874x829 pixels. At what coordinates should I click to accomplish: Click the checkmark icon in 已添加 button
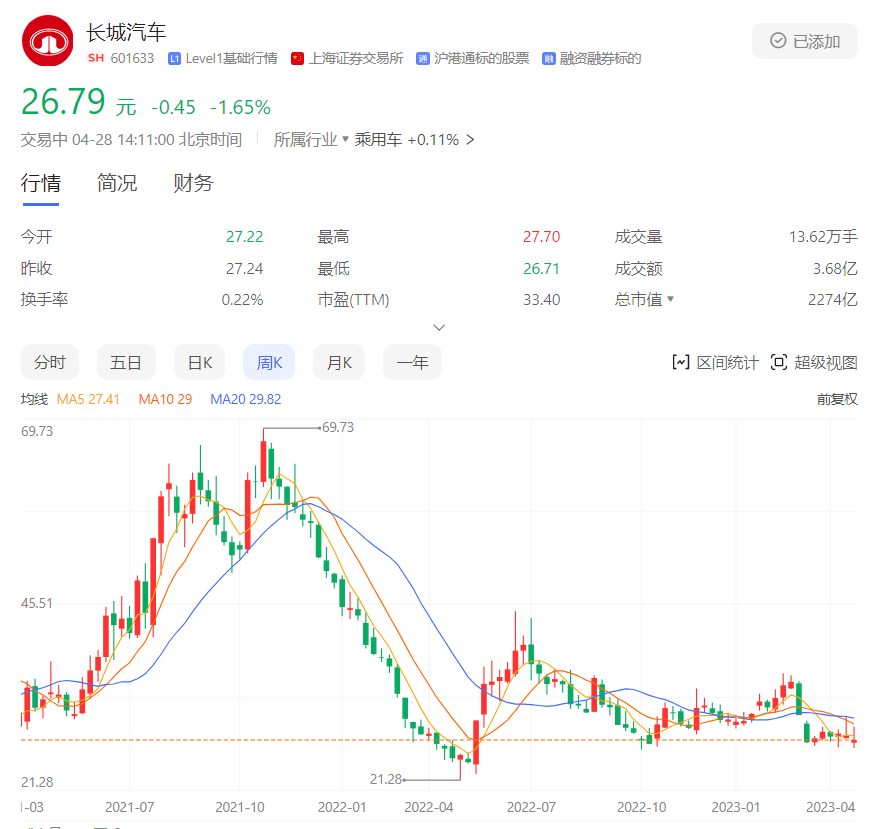[x=778, y=41]
